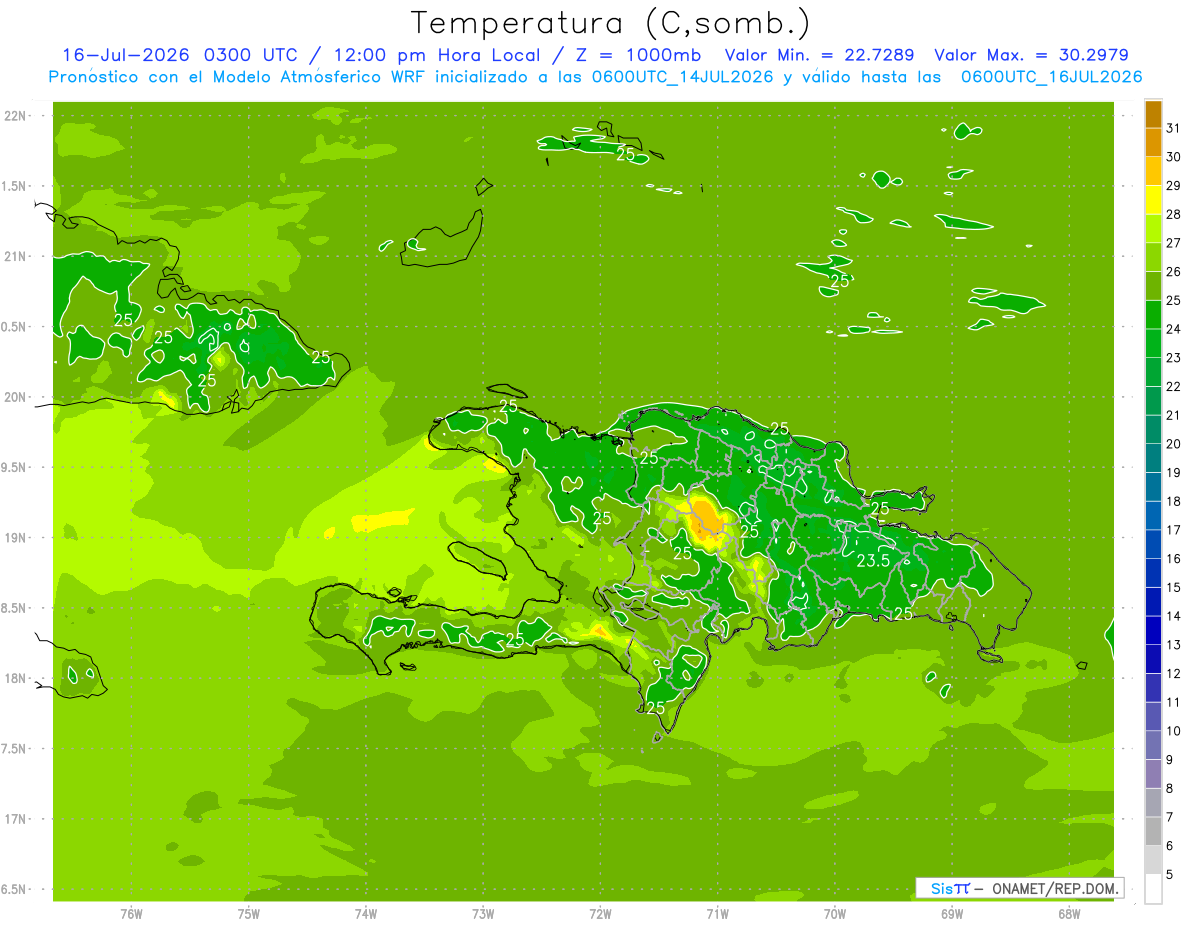1200x927 pixels.
Task: Click the "21N" latitude axis label
Action: (15, 257)
